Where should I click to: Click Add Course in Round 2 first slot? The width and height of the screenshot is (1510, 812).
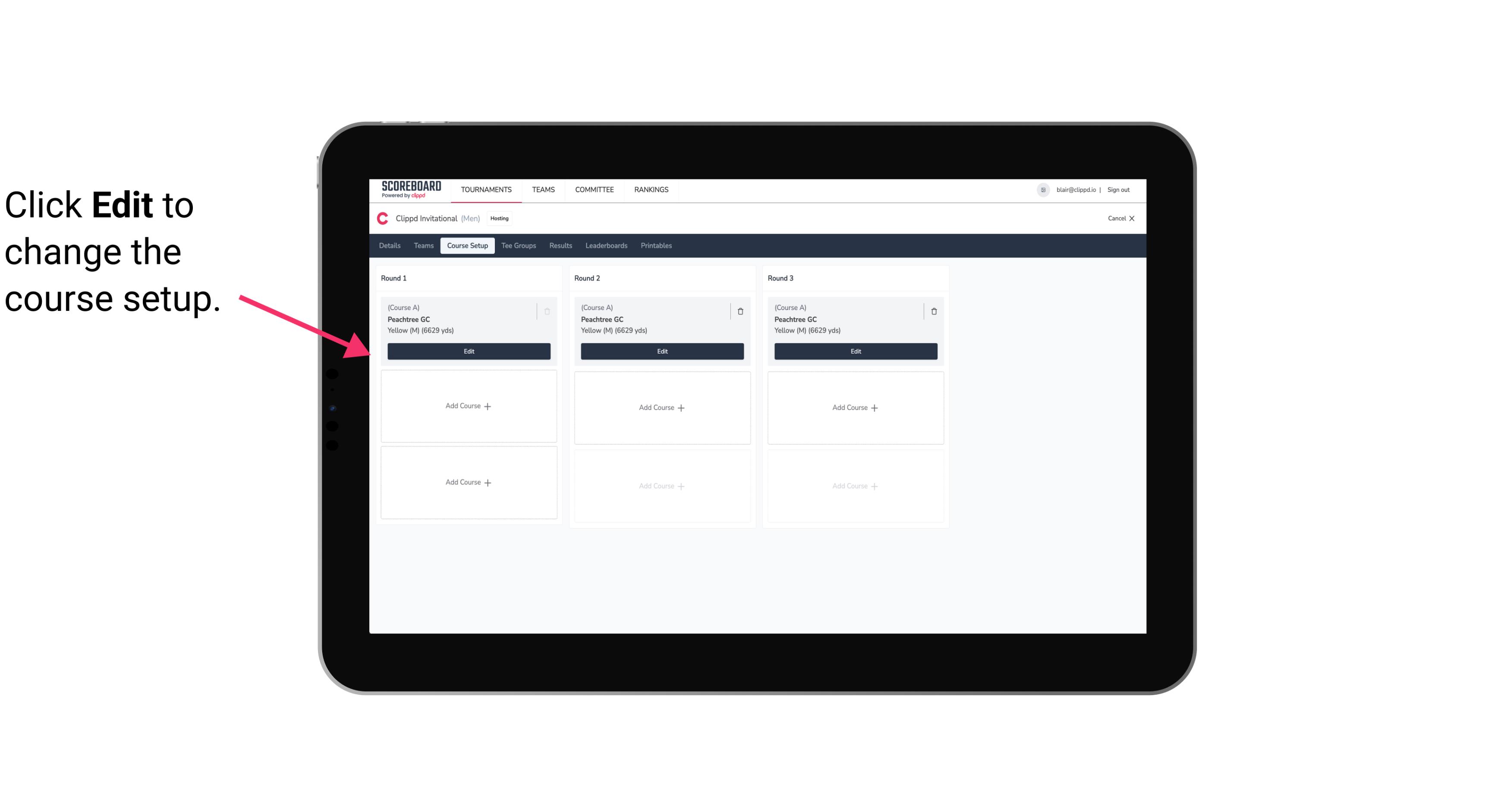coord(661,407)
